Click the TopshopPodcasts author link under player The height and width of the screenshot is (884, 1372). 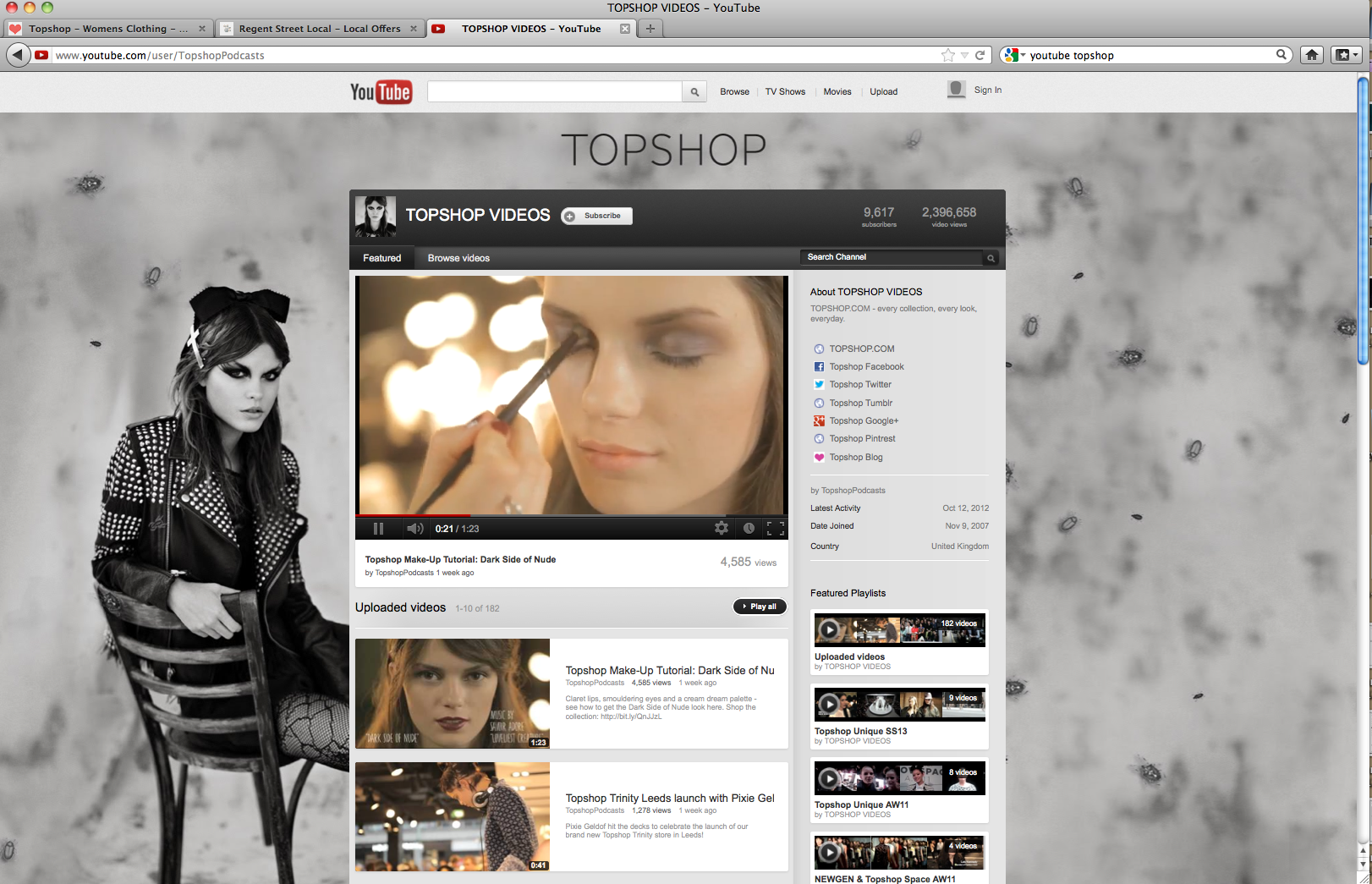click(x=404, y=573)
